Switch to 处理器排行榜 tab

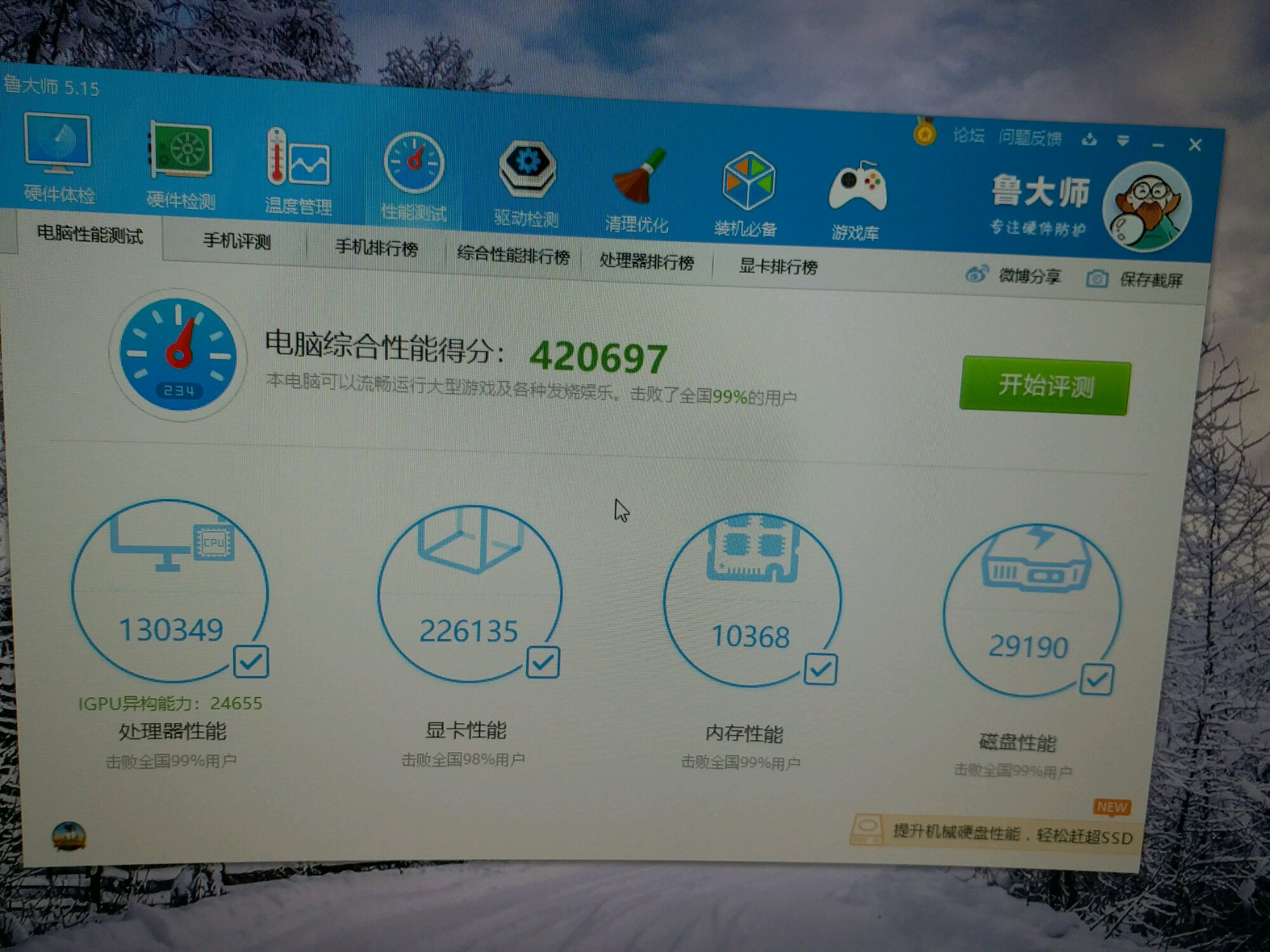click(646, 261)
